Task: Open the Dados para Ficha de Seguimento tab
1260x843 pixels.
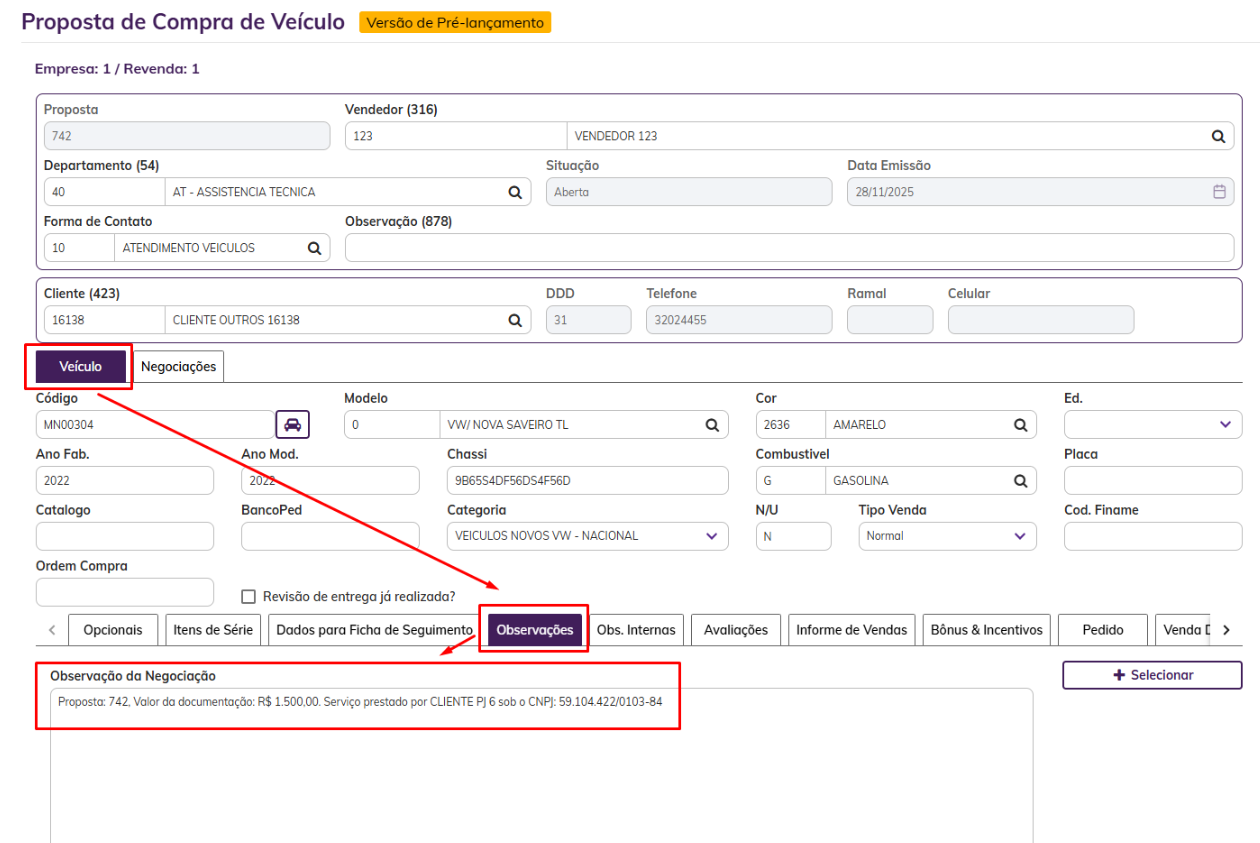Action: point(374,630)
